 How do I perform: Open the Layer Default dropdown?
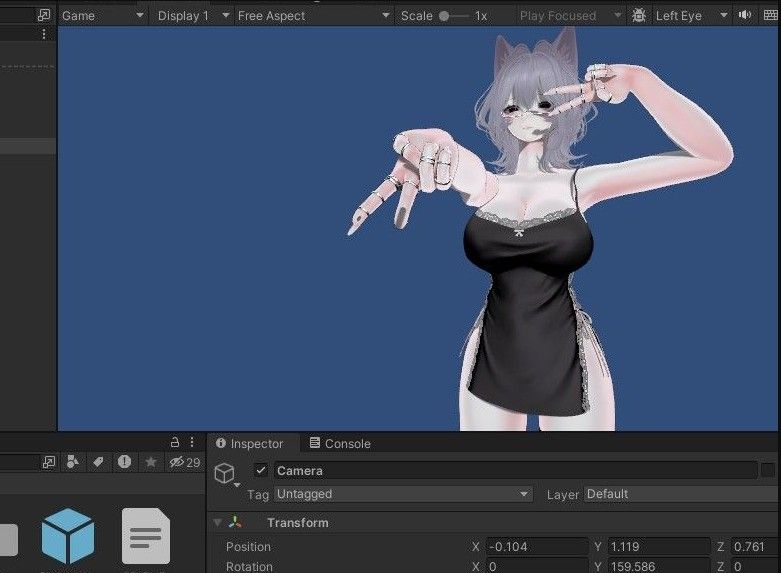coord(682,494)
